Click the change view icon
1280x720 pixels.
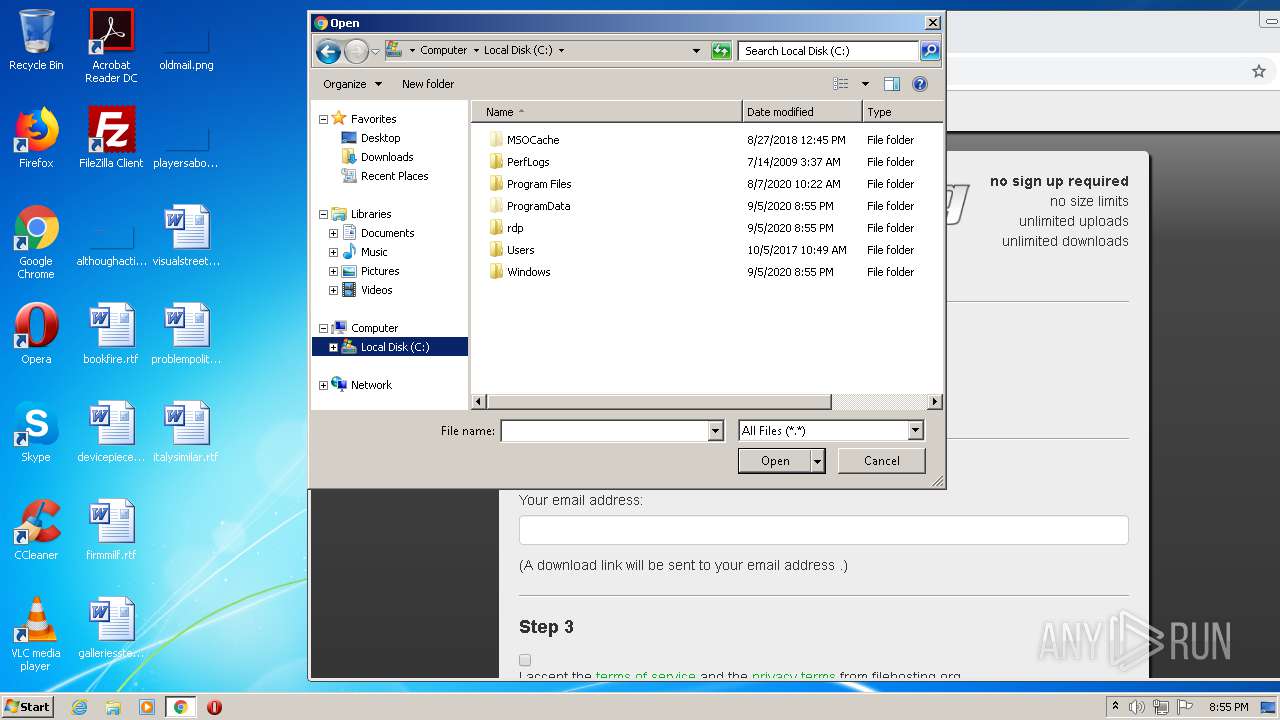click(x=841, y=84)
